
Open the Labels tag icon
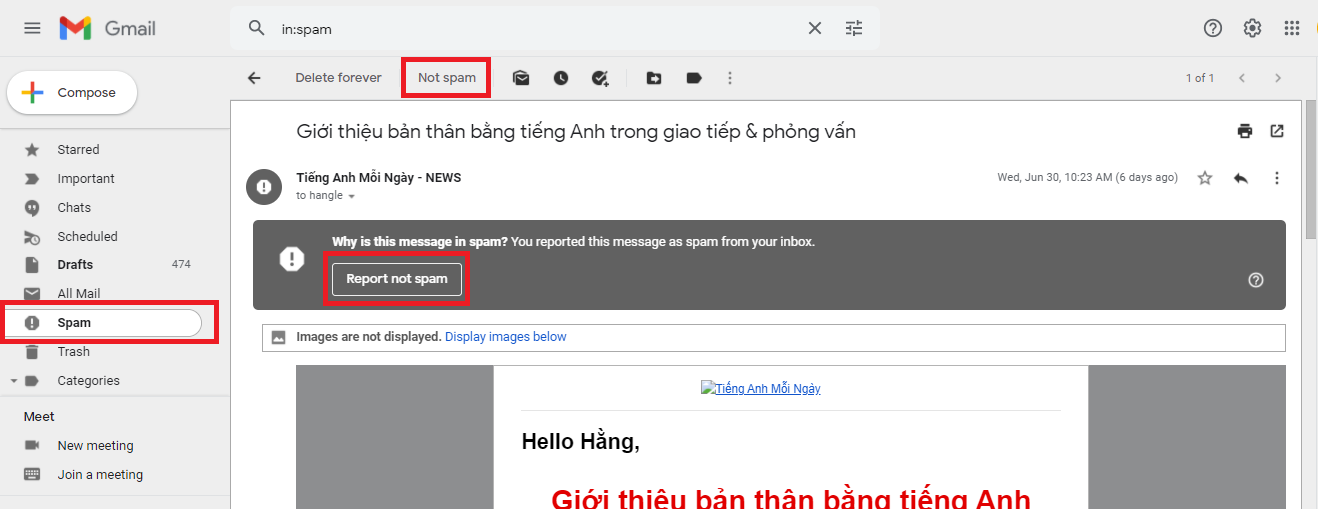coord(694,78)
